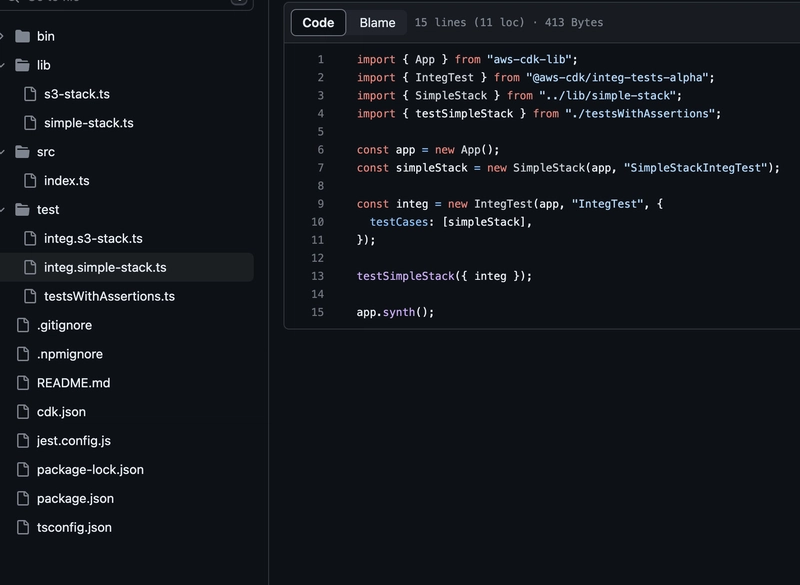Image resolution: width=800 pixels, height=585 pixels.
Task: Click the testCases property name
Action: pos(398,222)
